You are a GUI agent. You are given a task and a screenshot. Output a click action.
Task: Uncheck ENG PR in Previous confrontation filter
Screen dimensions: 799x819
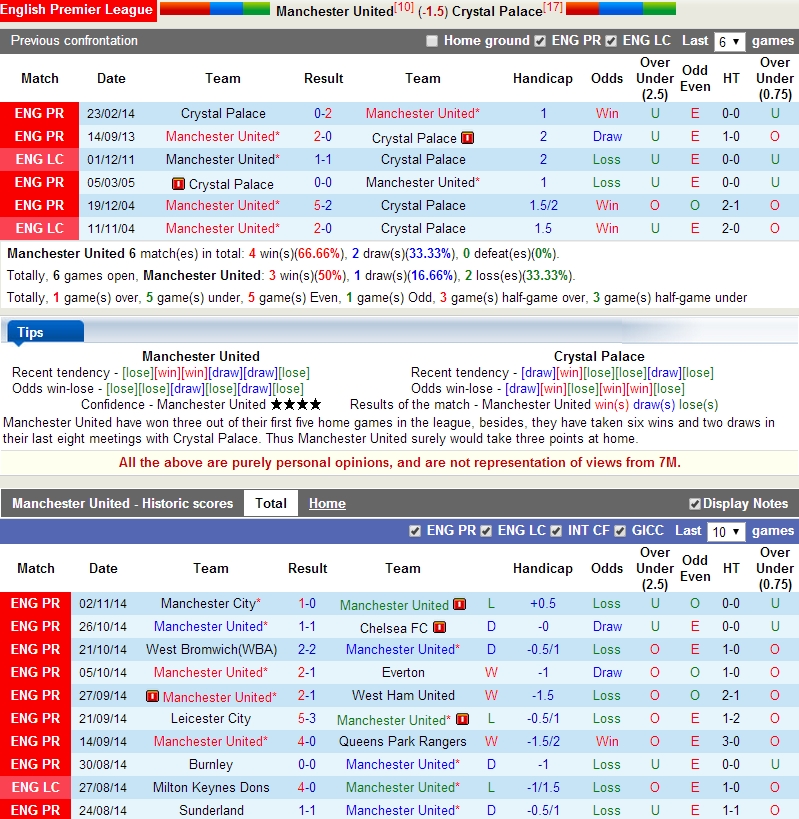click(540, 41)
